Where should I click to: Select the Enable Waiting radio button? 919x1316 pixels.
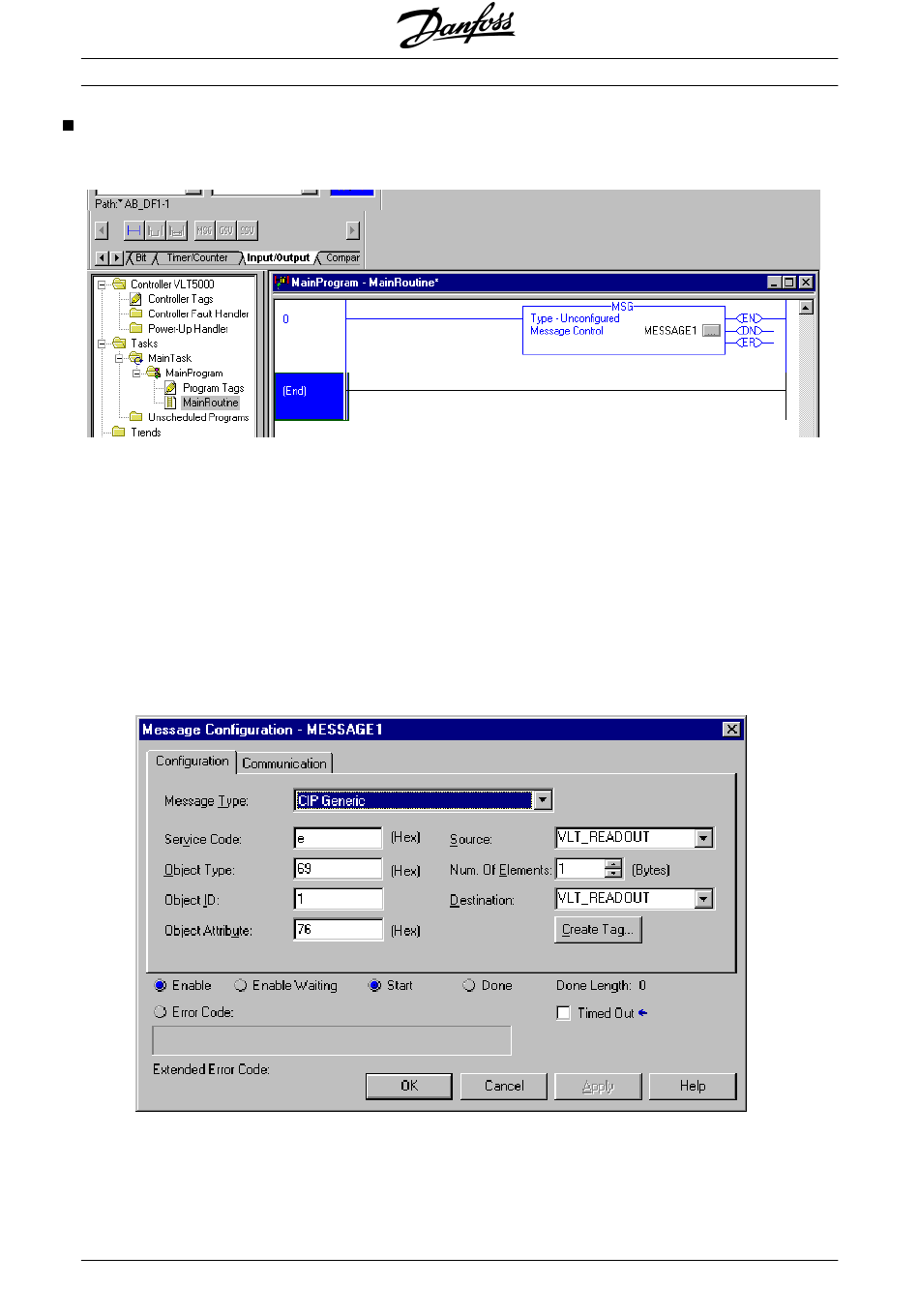point(241,985)
